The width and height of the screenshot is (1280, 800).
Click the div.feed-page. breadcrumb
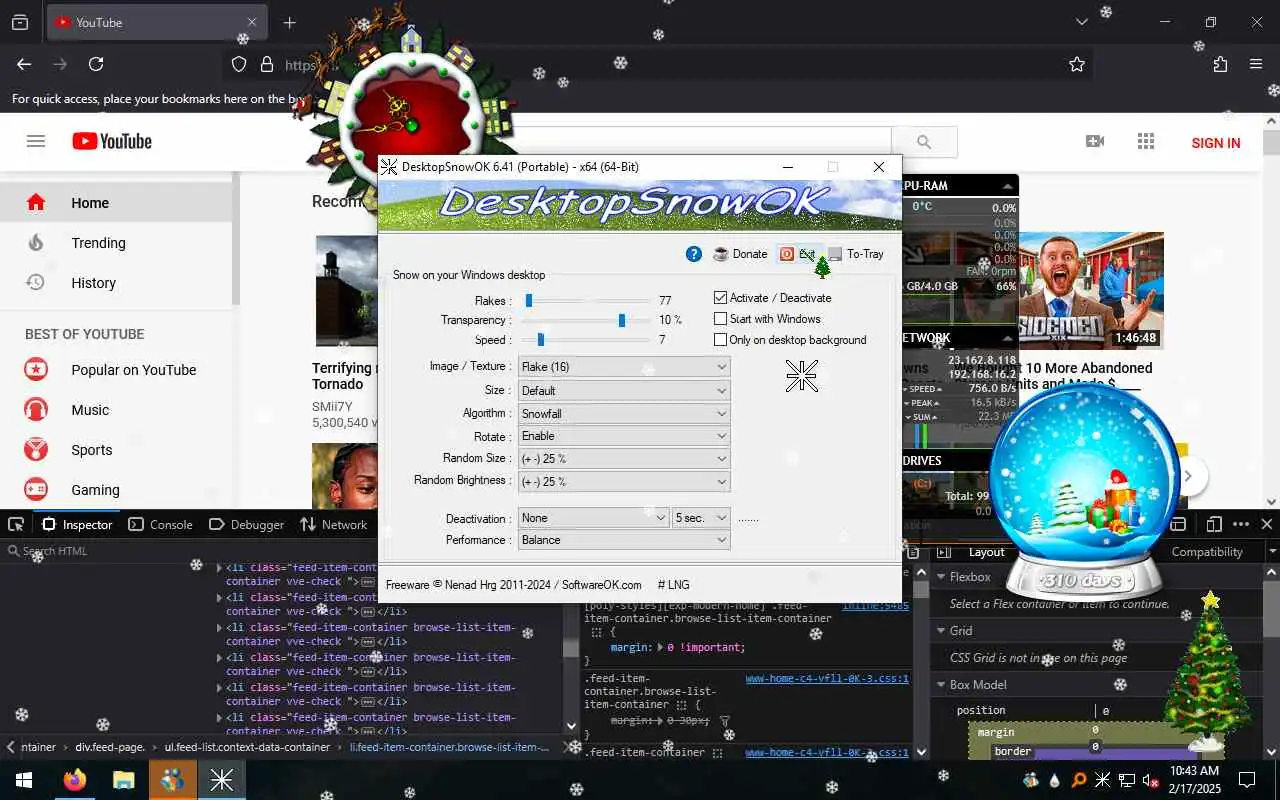(x=110, y=747)
